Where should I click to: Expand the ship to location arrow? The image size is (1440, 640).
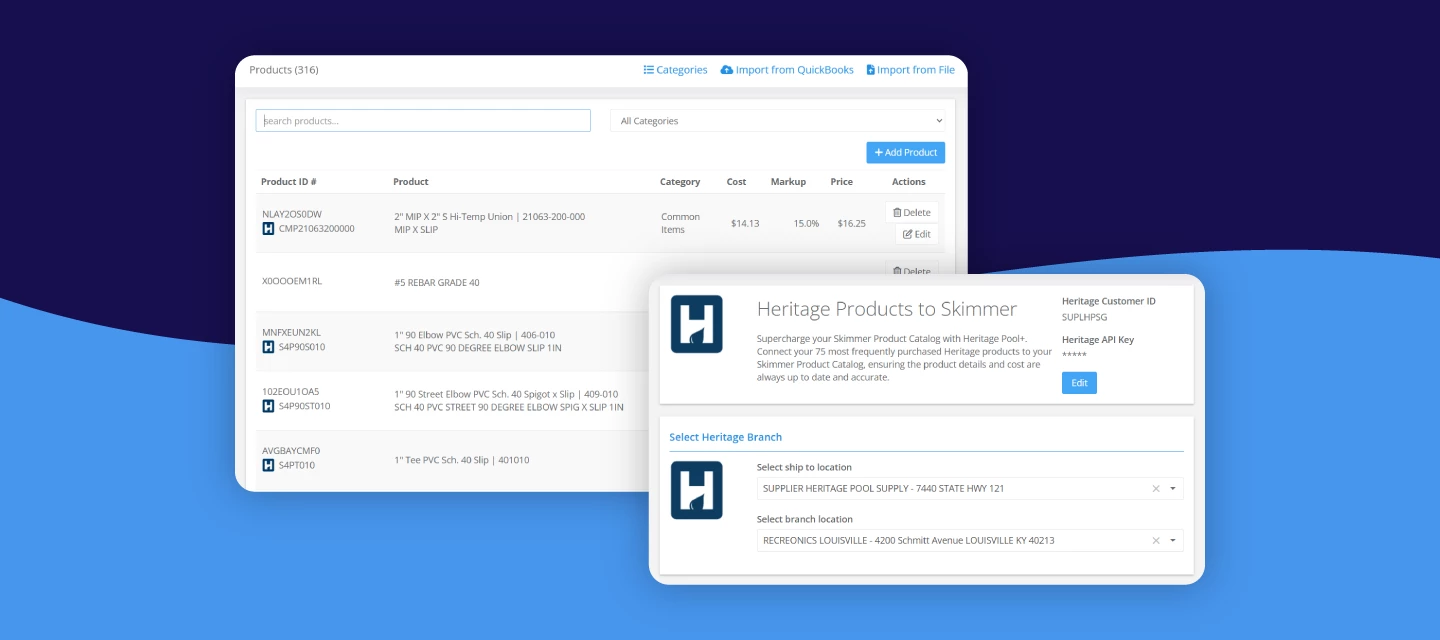pyautogui.click(x=1173, y=489)
